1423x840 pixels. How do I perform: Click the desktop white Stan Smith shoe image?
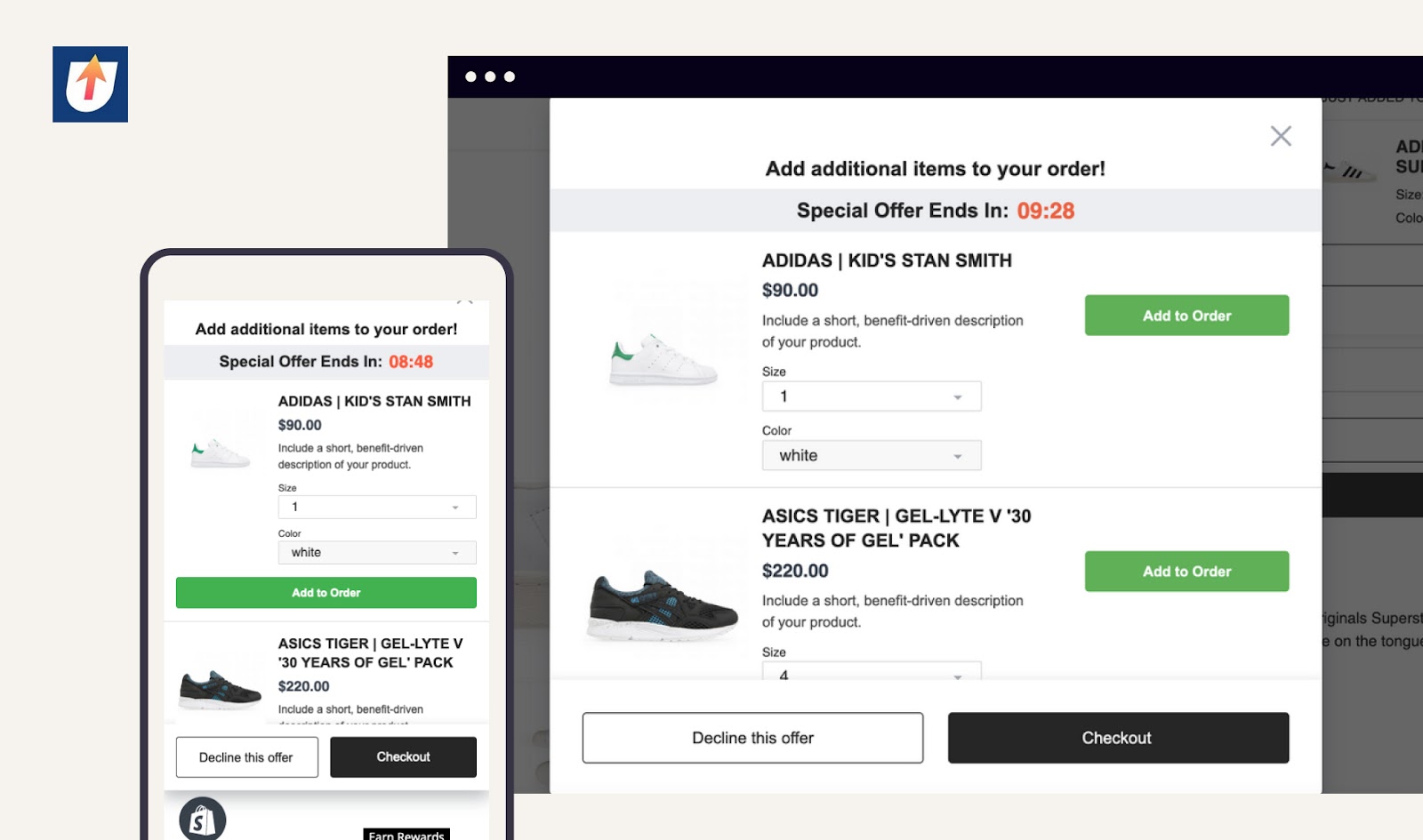tap(663, 362)
